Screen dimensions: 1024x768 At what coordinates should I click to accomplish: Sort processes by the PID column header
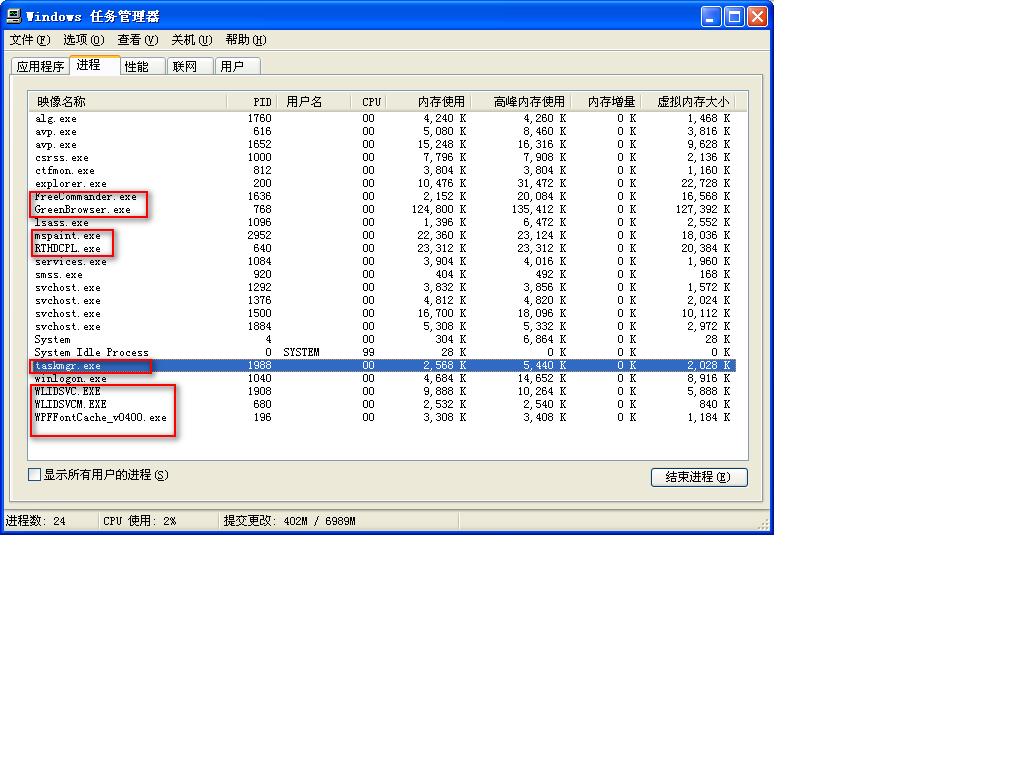click(x=252, y=102)
